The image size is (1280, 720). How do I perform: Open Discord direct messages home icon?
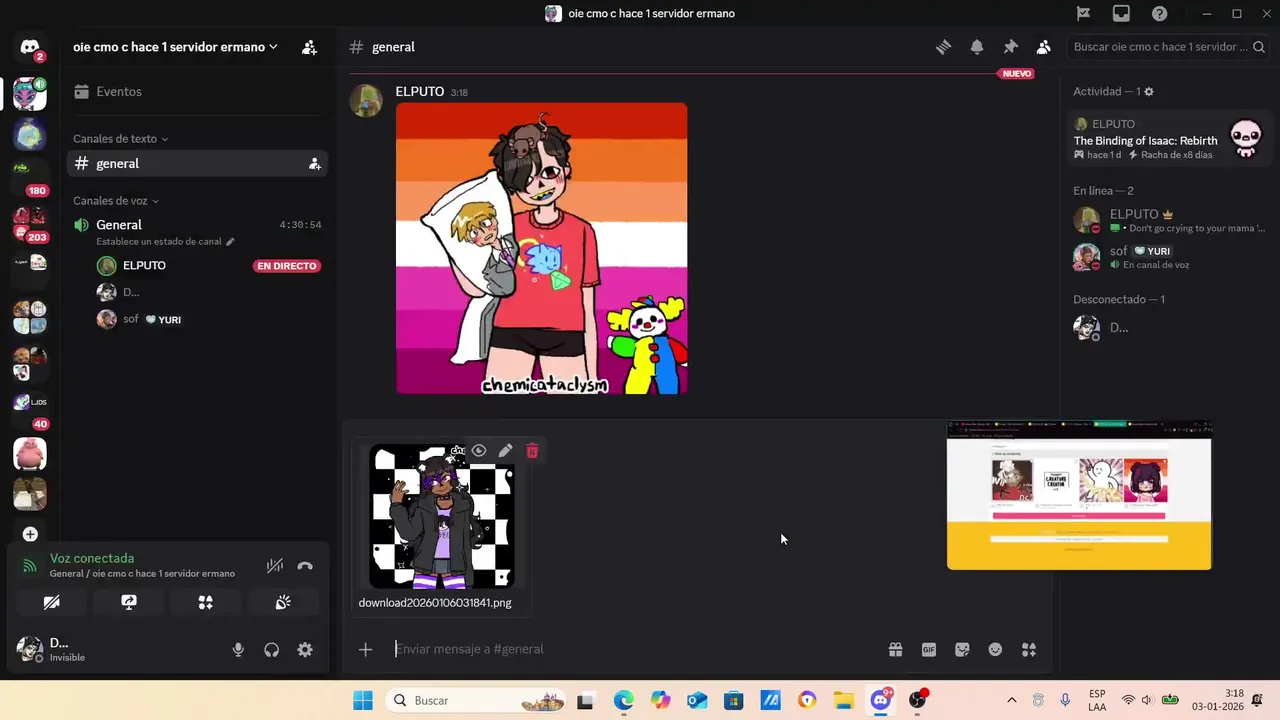pos(30,47)
